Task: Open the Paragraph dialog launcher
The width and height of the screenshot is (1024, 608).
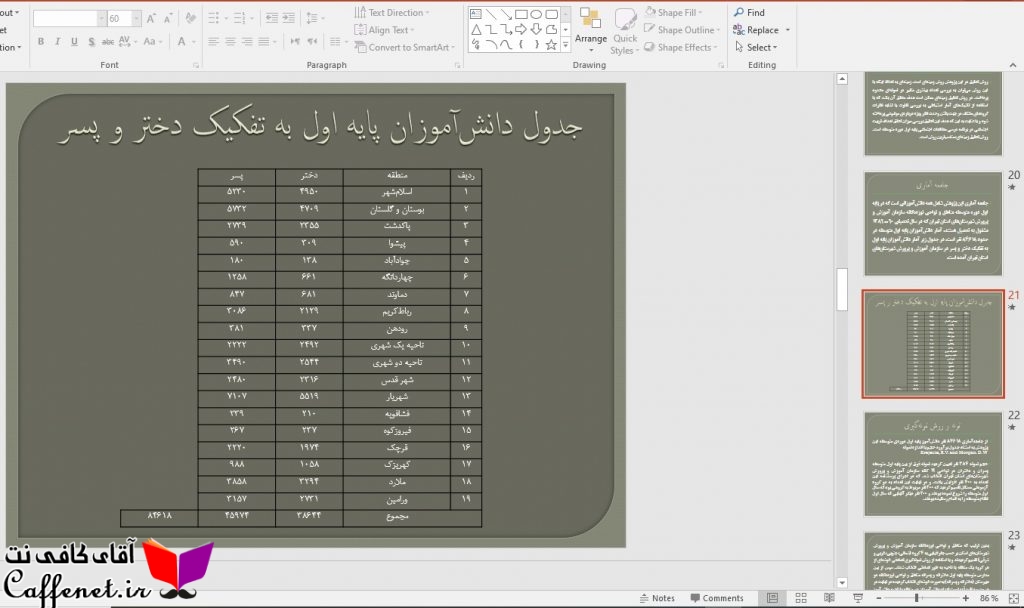Action: point(457,65)
